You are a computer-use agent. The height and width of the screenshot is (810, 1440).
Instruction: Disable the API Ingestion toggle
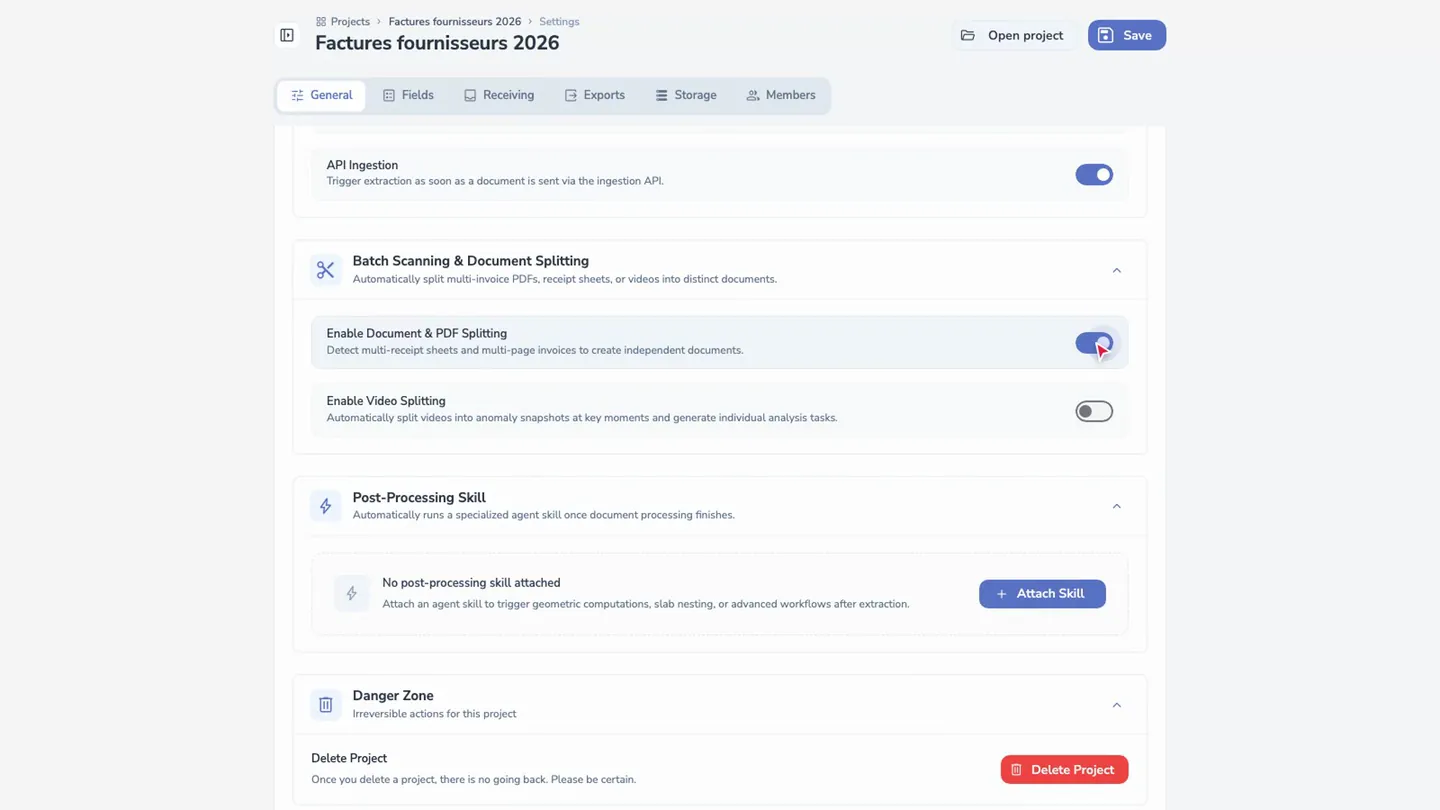tap(1094, 174)
